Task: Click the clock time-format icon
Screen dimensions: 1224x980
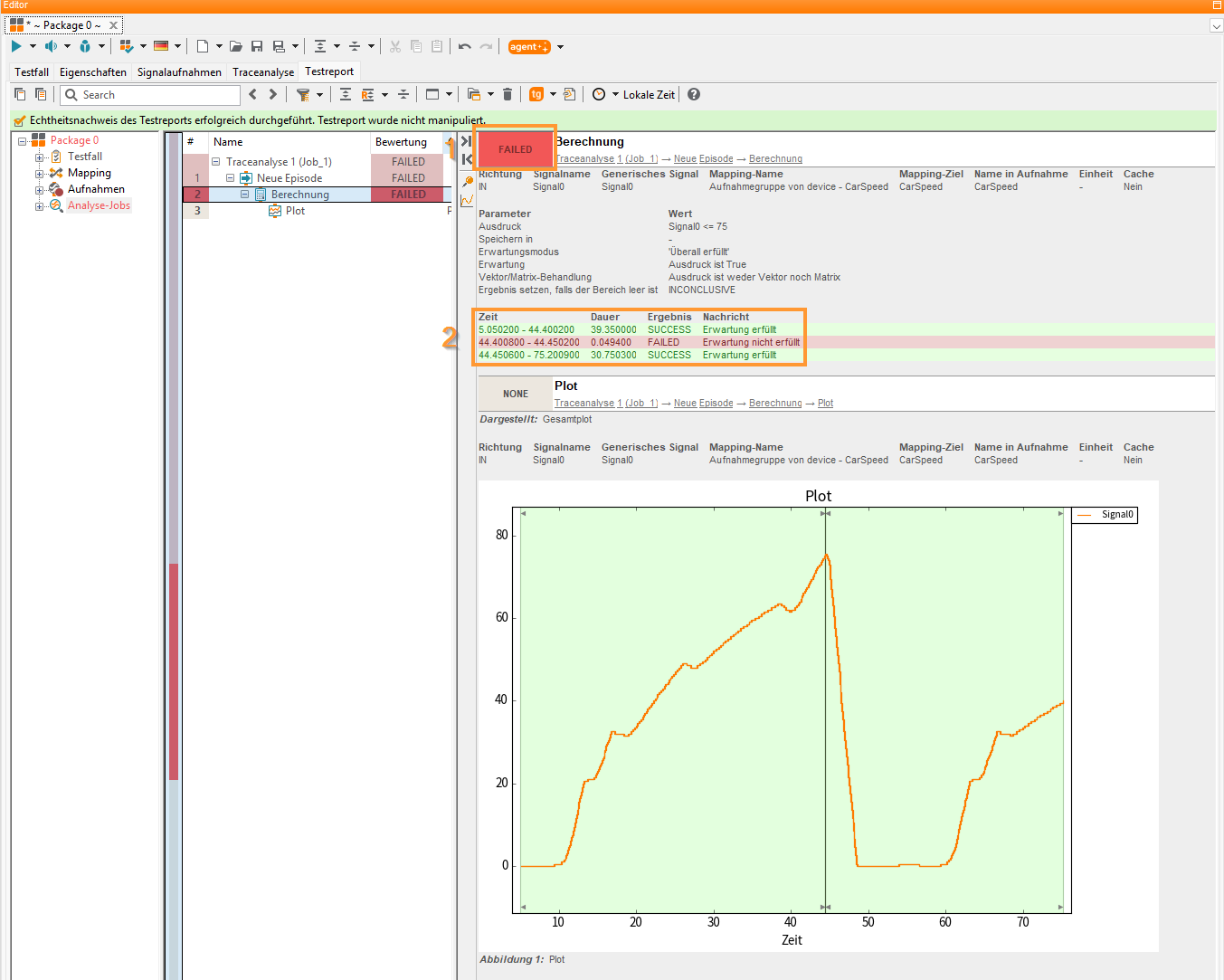Action: tap(599, 94)
